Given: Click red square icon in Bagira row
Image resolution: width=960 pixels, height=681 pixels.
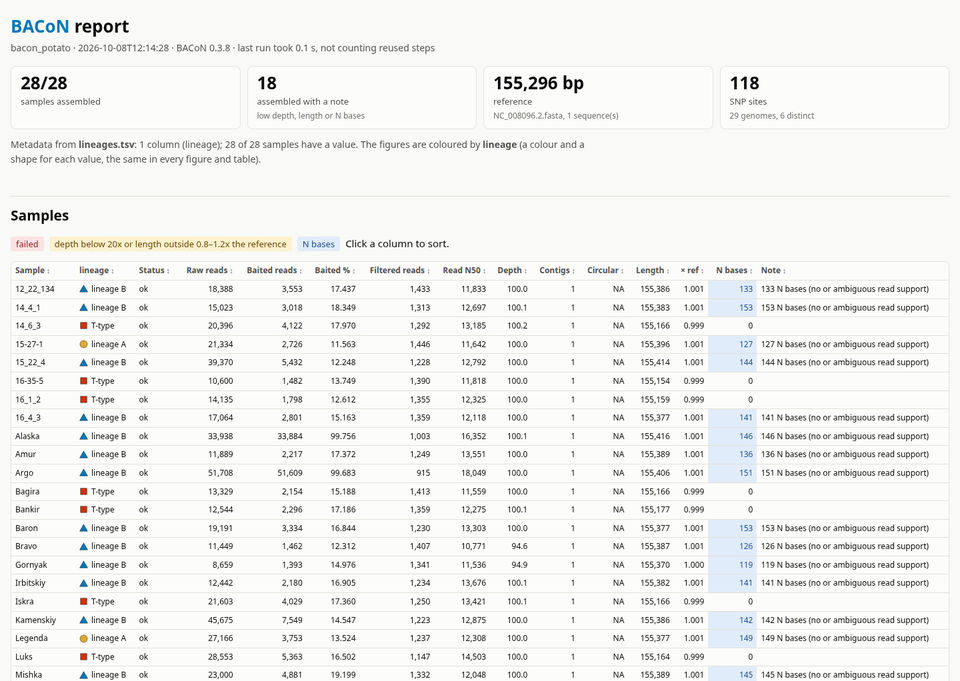Looking at the screenshot, I should click(x=84, y=491).
